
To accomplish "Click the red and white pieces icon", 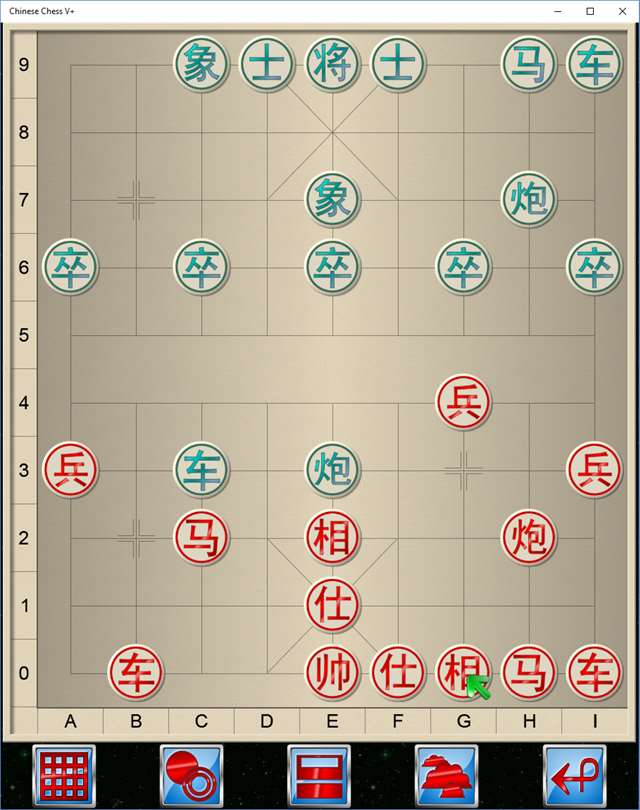I will (192, 776).
